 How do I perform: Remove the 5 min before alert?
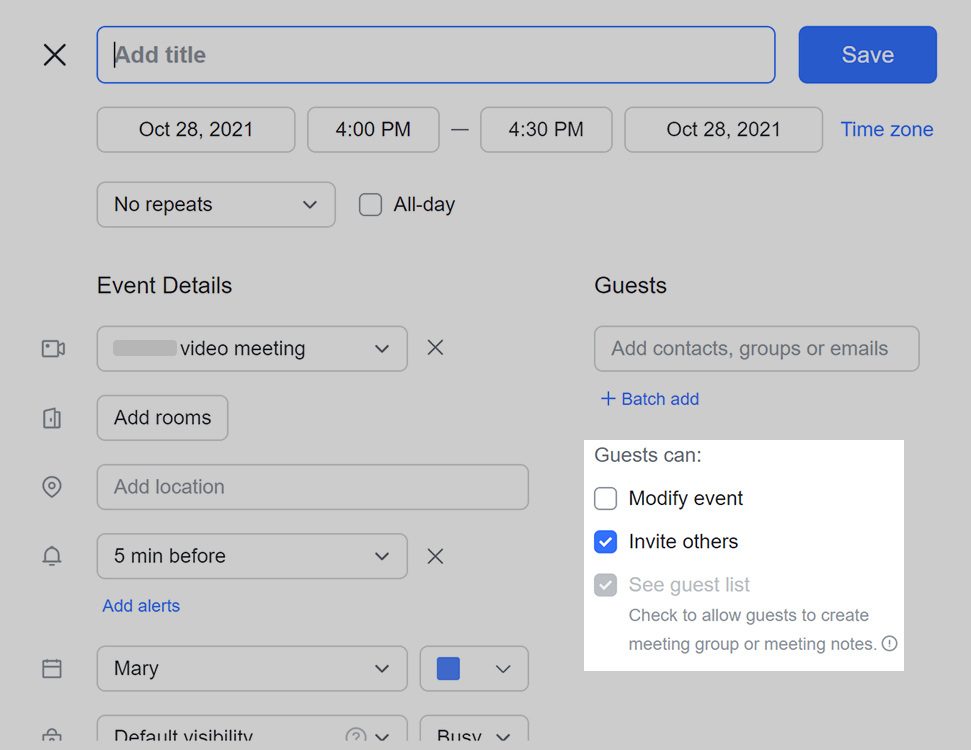coord(435,556)
